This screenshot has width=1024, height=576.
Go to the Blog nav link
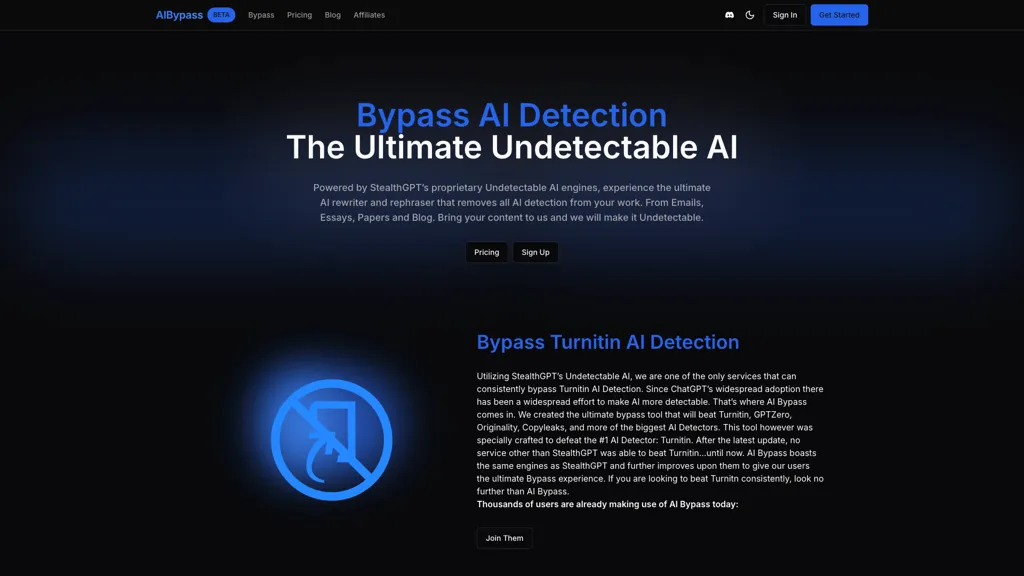(x=333, y=15)
